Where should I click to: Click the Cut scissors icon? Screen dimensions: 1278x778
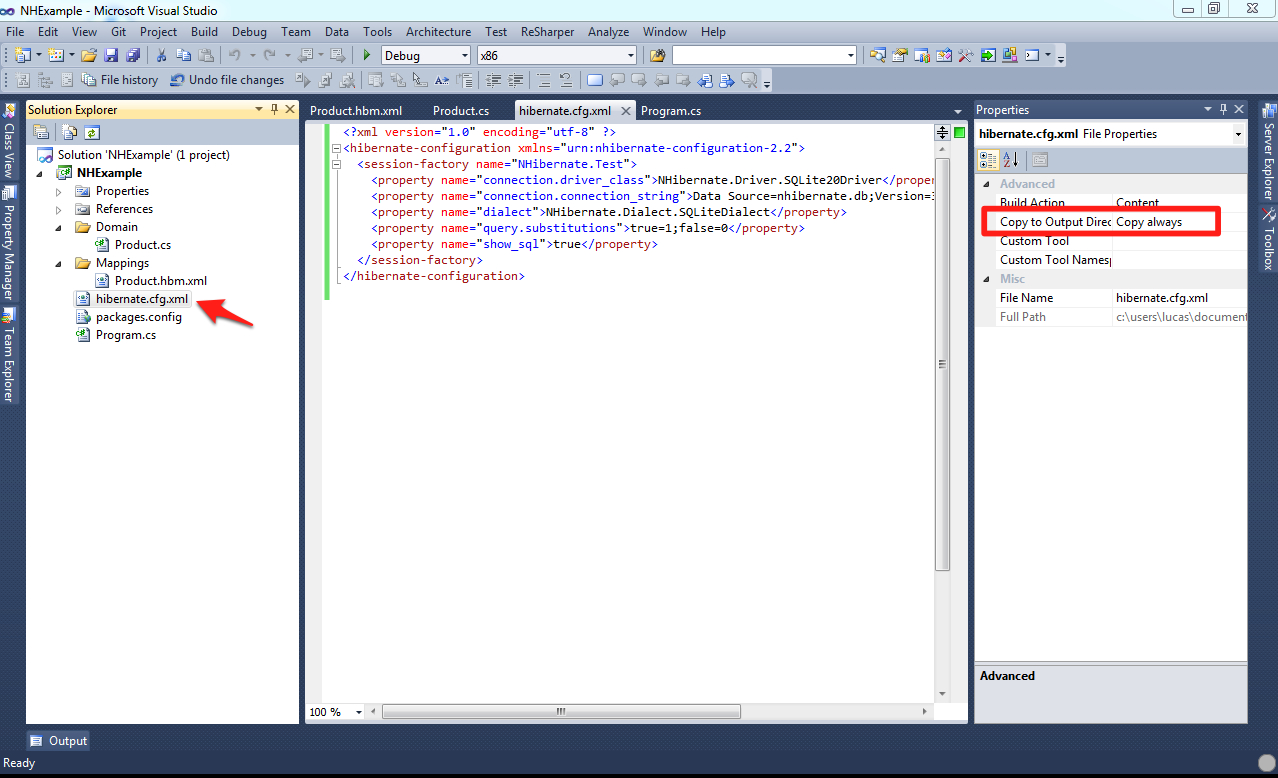tap(161, 56)
